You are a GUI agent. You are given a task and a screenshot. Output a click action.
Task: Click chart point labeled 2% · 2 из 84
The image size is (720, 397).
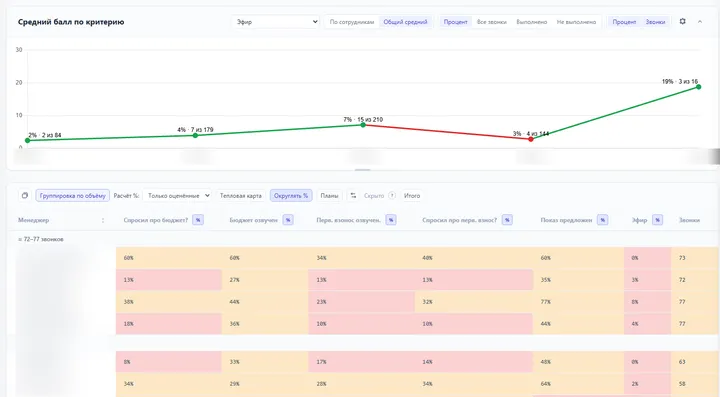point(28,140)
